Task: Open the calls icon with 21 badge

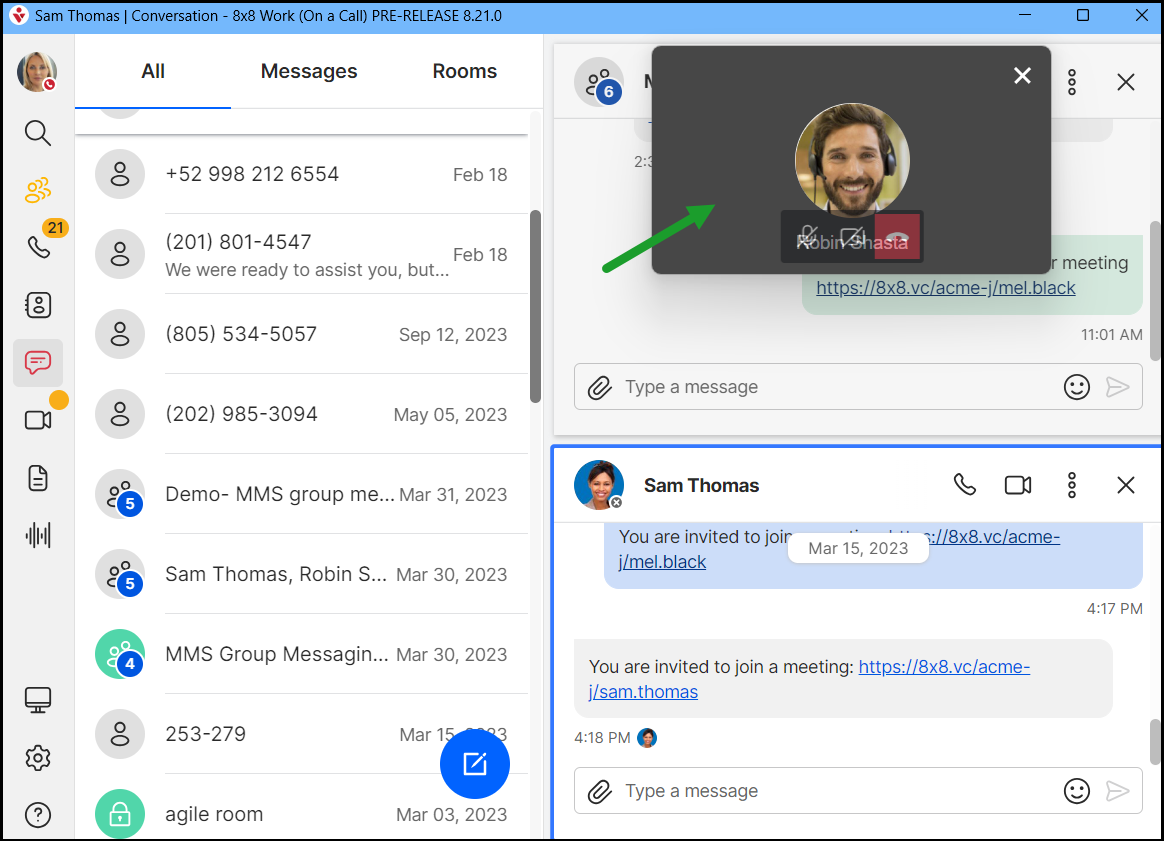Action: (x=39, y=246)
